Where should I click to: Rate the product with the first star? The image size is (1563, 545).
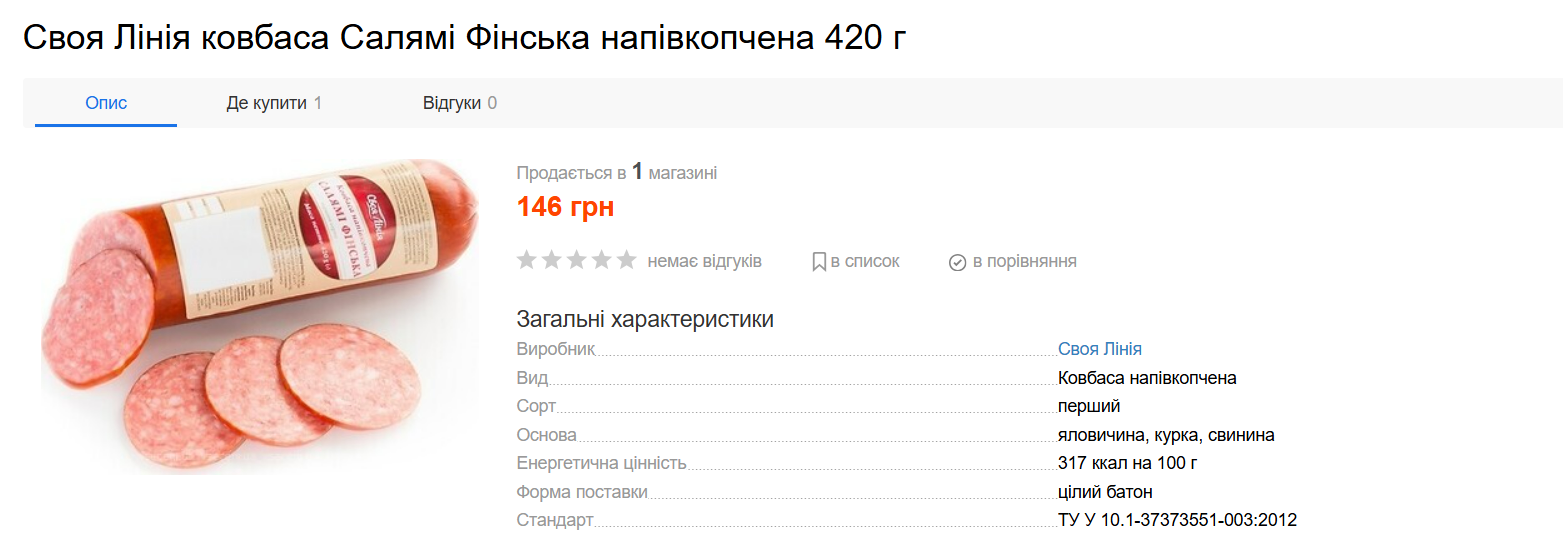pos(527,261)
